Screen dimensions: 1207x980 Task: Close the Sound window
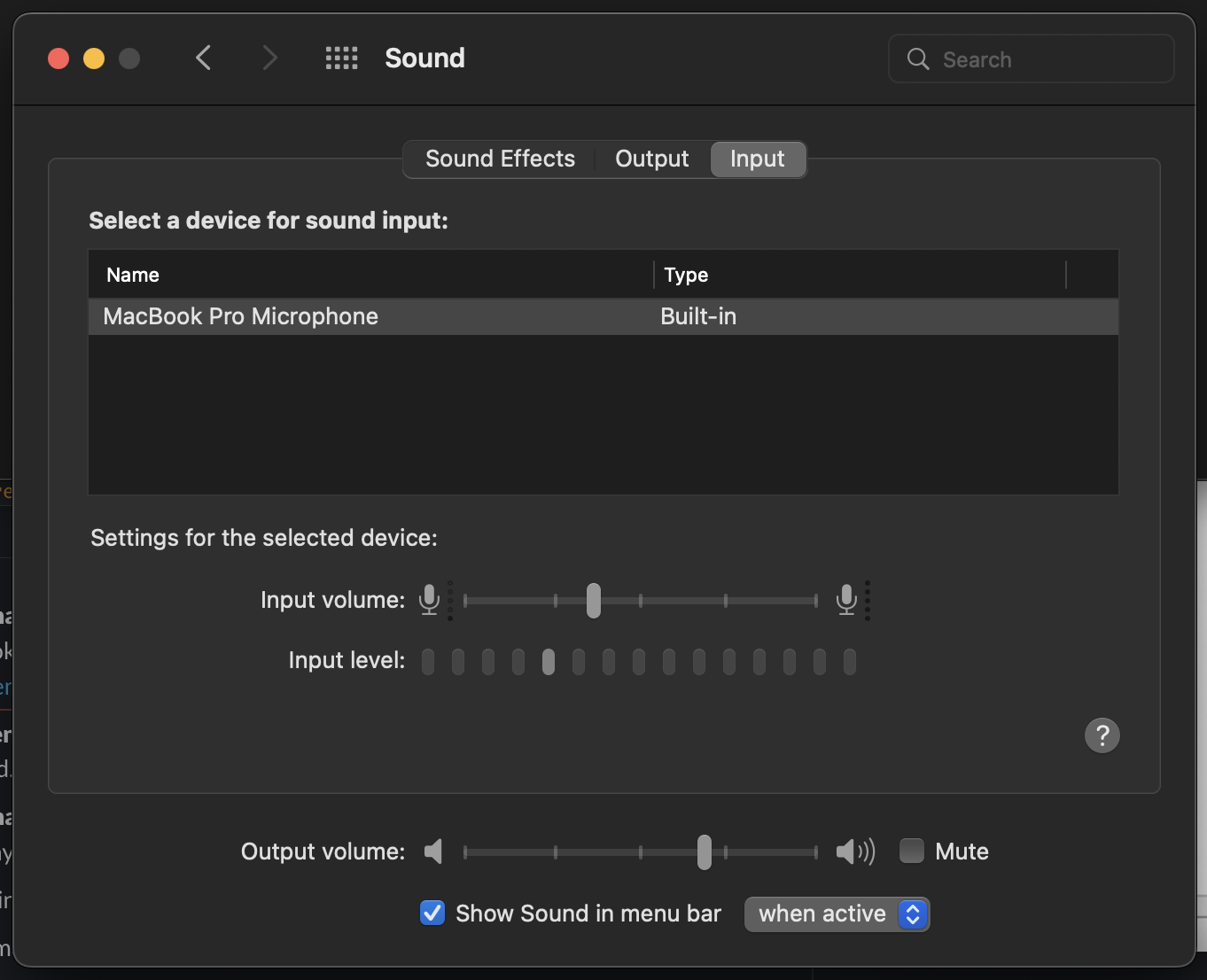pos(58,58)
